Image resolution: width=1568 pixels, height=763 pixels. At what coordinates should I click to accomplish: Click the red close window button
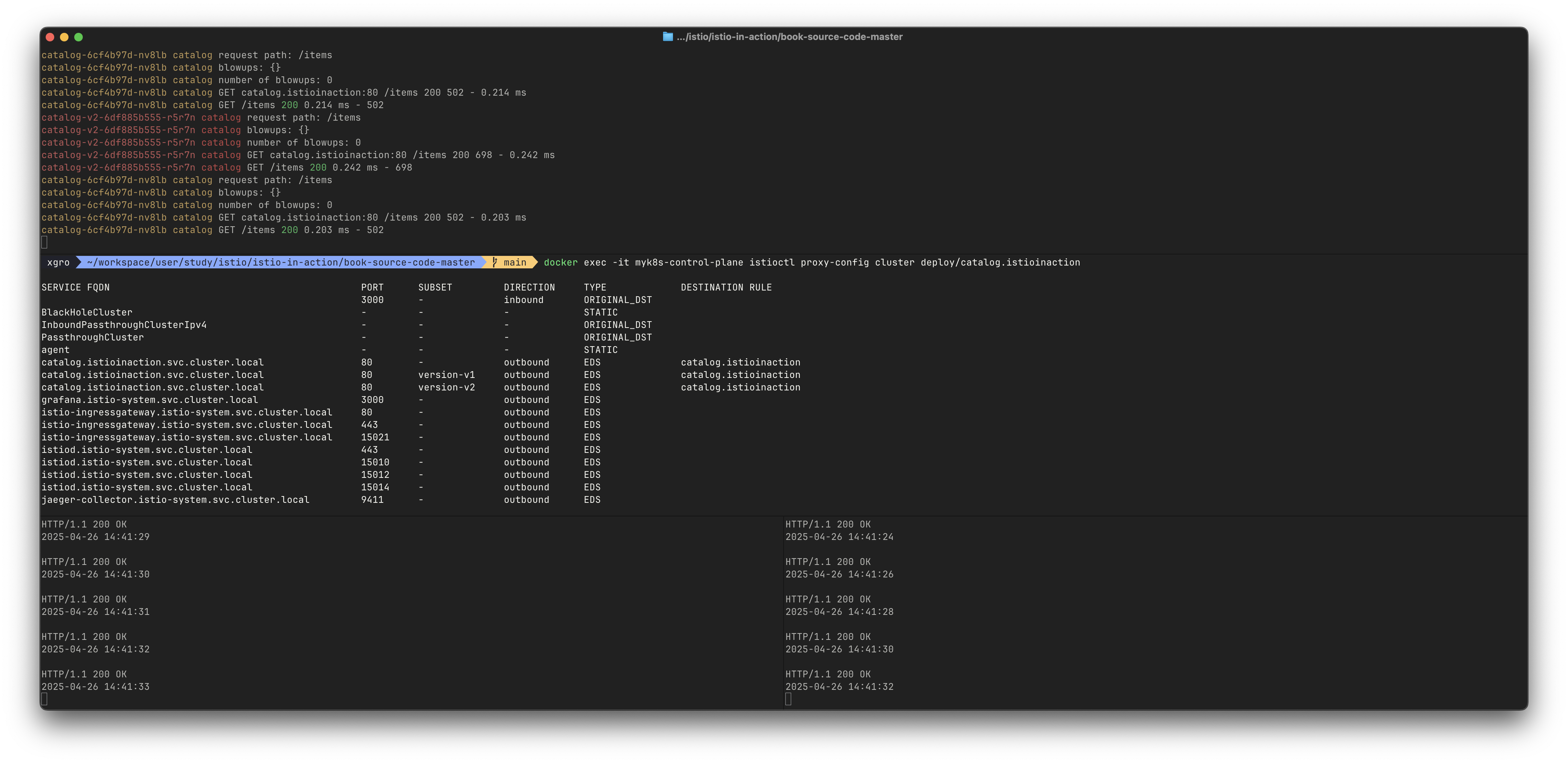coord(50,37)
